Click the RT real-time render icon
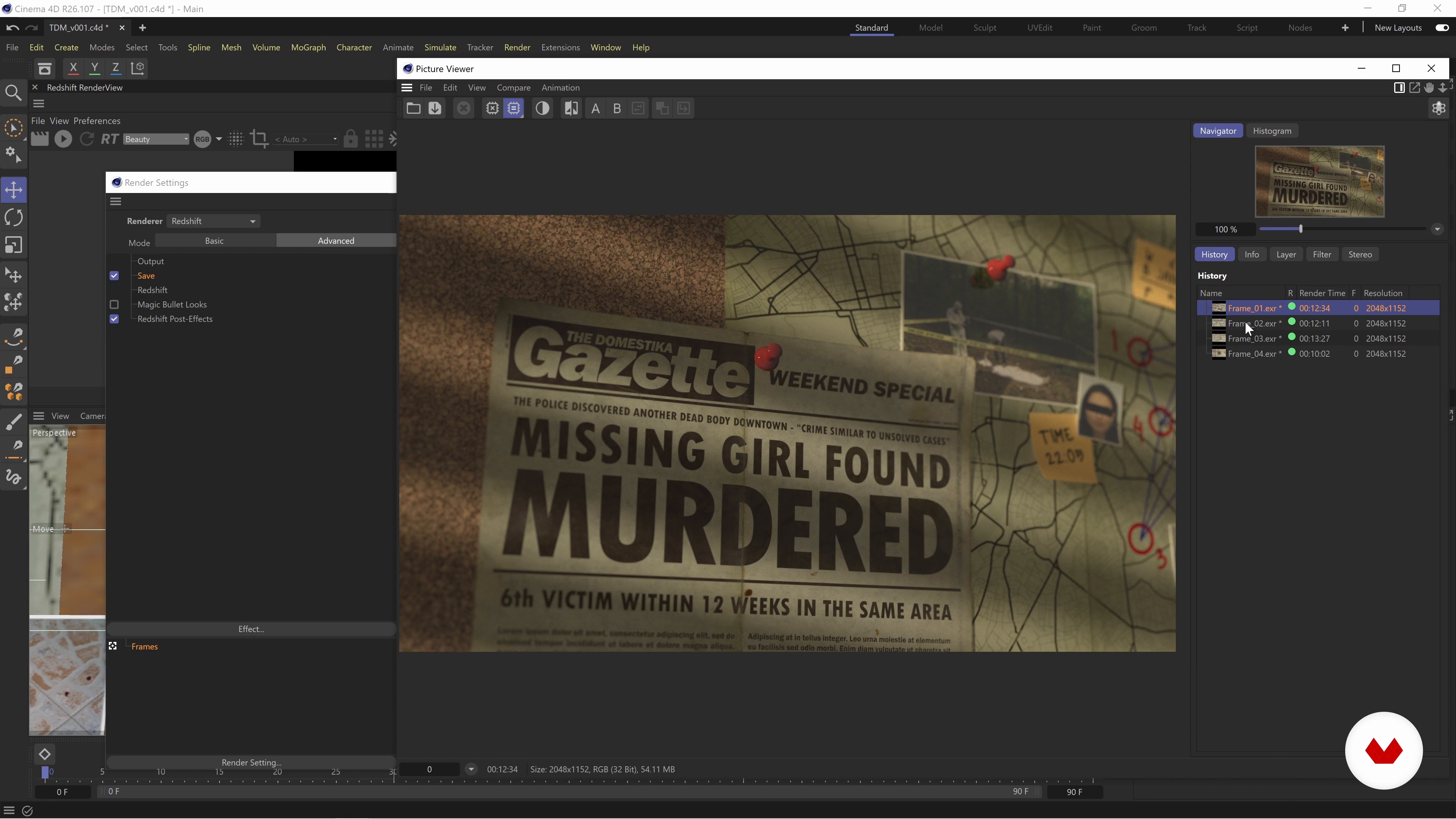This screenshot has height=819, width=1456. [110, 139]
